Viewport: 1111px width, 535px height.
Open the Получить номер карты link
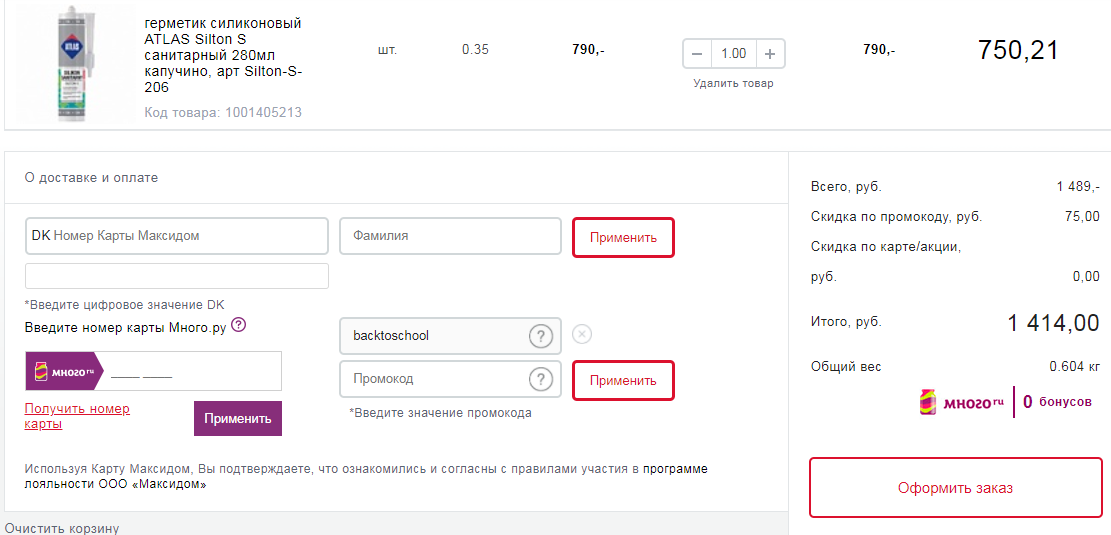click(x=77, y=416)
